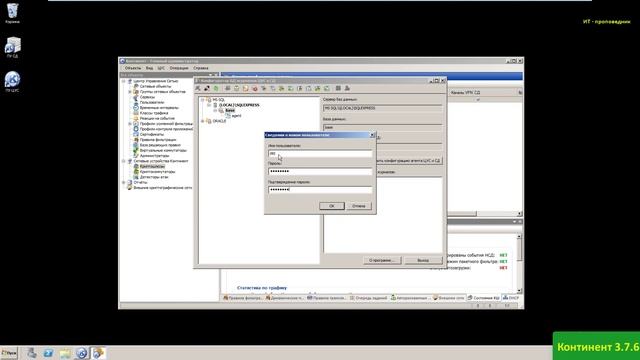The image size is (640, 360).
Task: Expand the Отчеты node
Action: 124,182
